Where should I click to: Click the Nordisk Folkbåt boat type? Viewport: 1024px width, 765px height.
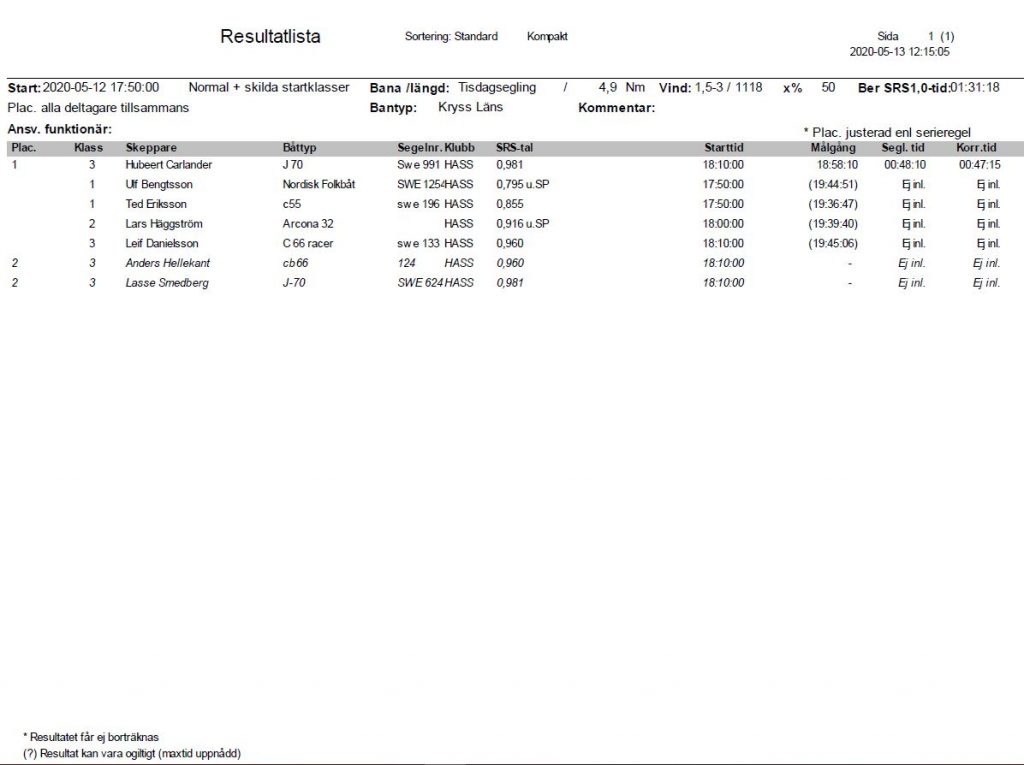point(319,184)
